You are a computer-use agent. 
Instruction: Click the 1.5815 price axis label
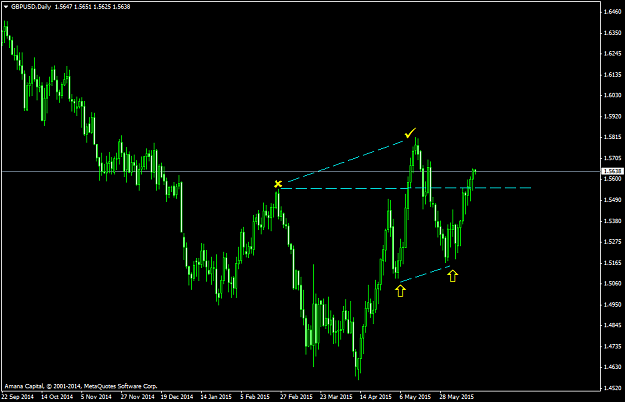click(x=612, y=137)
